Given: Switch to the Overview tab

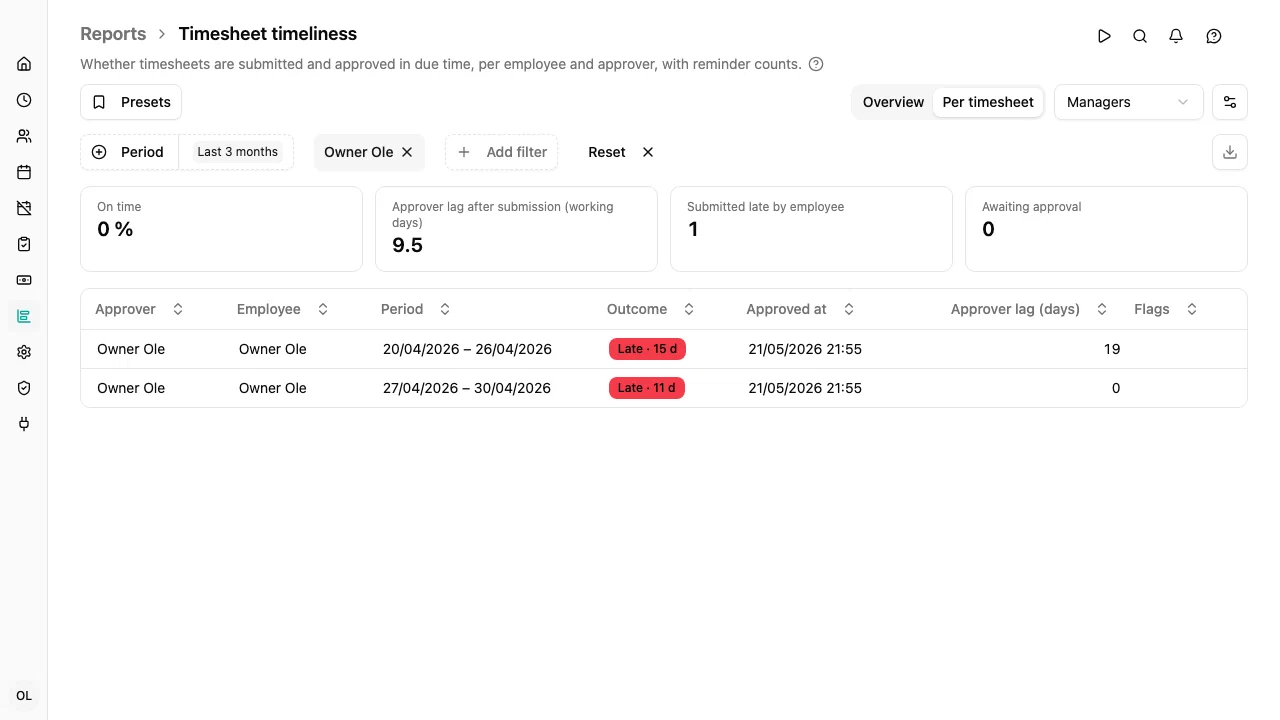Looking at the screenshot, I should 893,102.
